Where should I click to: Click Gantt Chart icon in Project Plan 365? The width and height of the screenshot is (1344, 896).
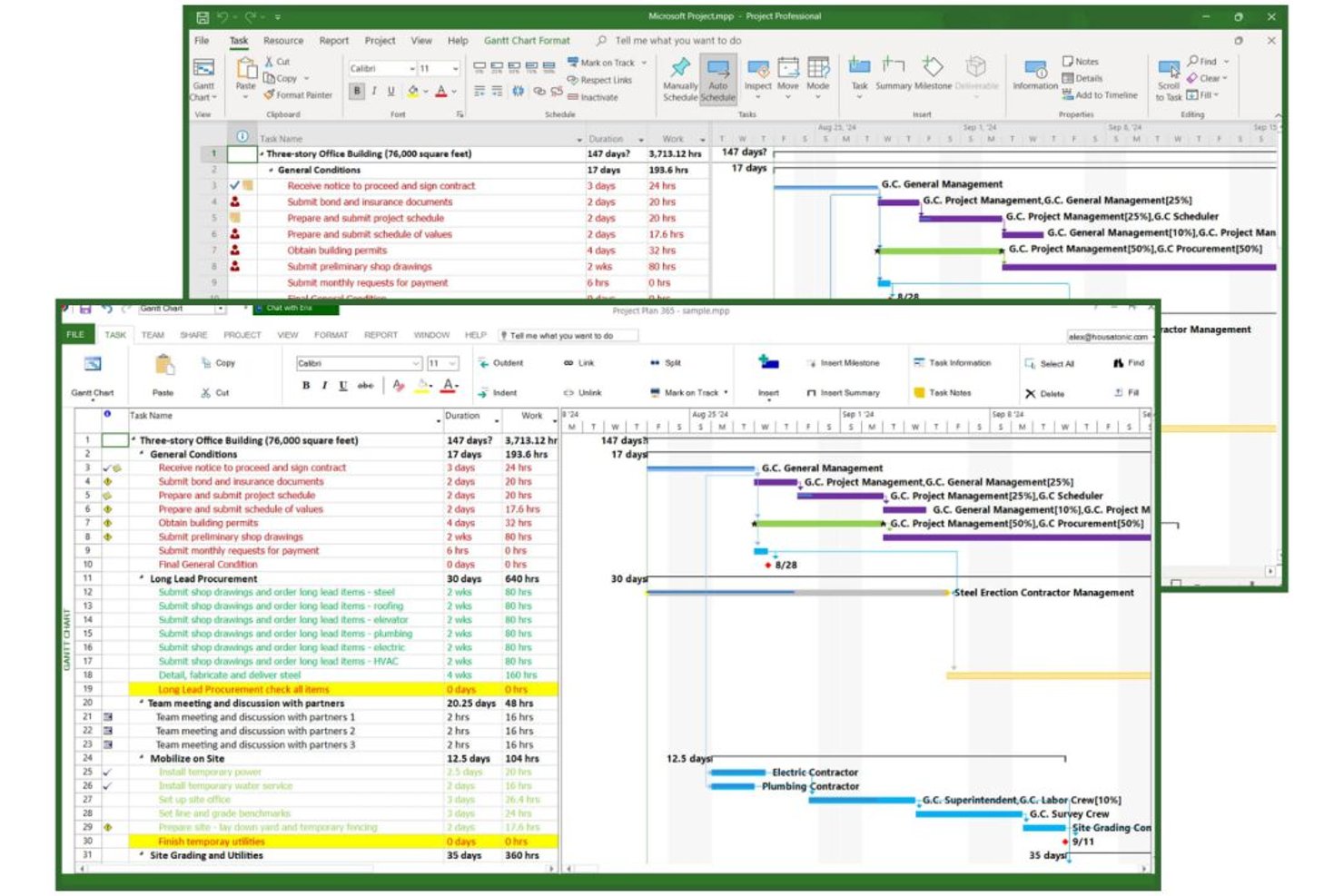point(92,365)
